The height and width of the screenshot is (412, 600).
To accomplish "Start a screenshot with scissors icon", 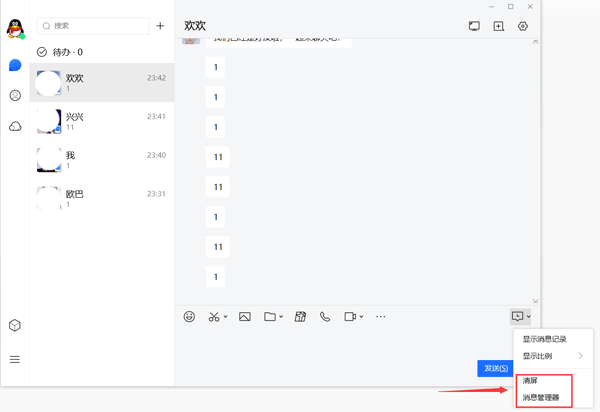I will point(214,316).
